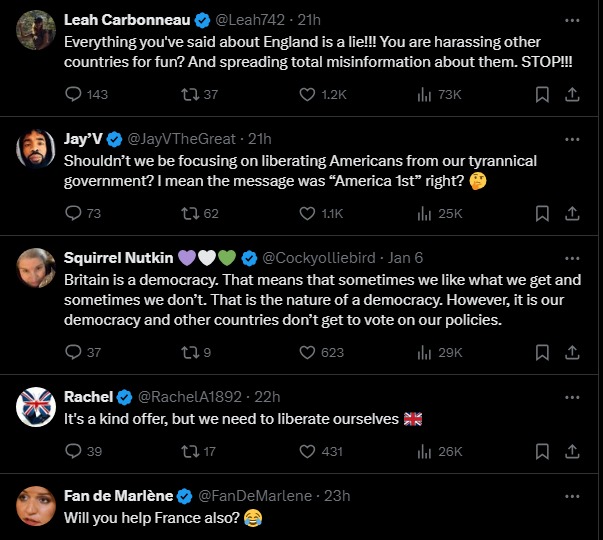603x540 pixels.
Task: Open more options on Fan de Marlène's tweet
Action: click(x=572, y=495)
